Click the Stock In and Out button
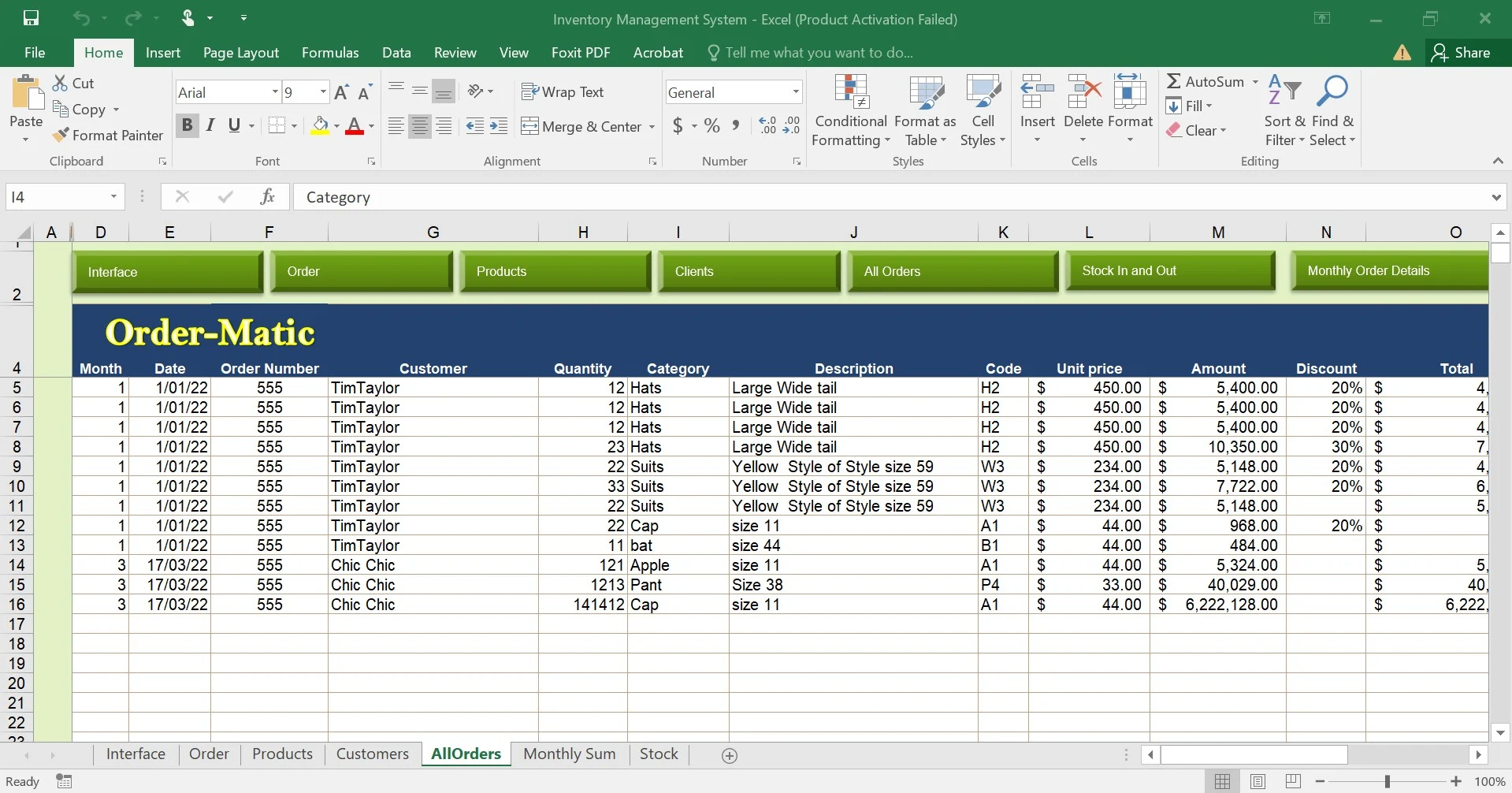Image resolution: width=1512 pixels, height=793 pixels. 1169,271
